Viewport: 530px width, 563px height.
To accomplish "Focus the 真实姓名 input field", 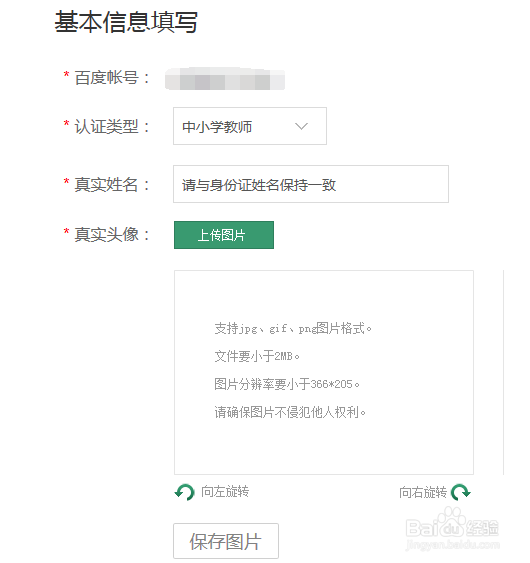I will pos(311,184).
